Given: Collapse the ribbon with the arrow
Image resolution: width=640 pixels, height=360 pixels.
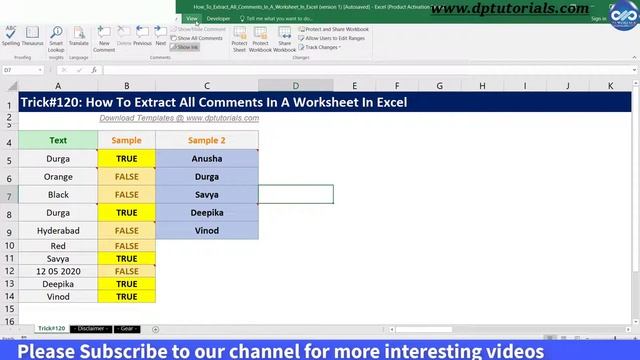Looking at the screenshot, I should tap(634, 58).
